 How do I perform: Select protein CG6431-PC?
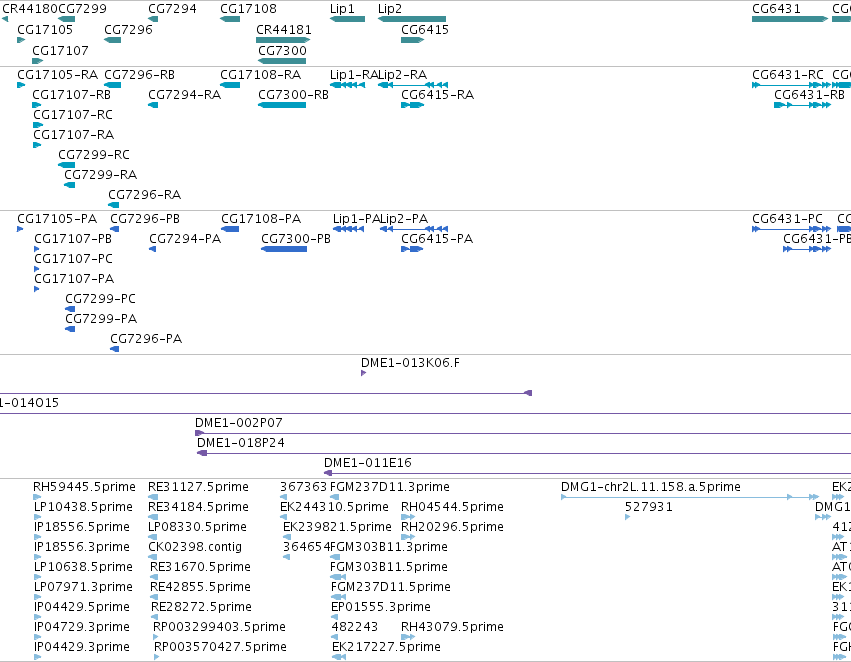791,229
